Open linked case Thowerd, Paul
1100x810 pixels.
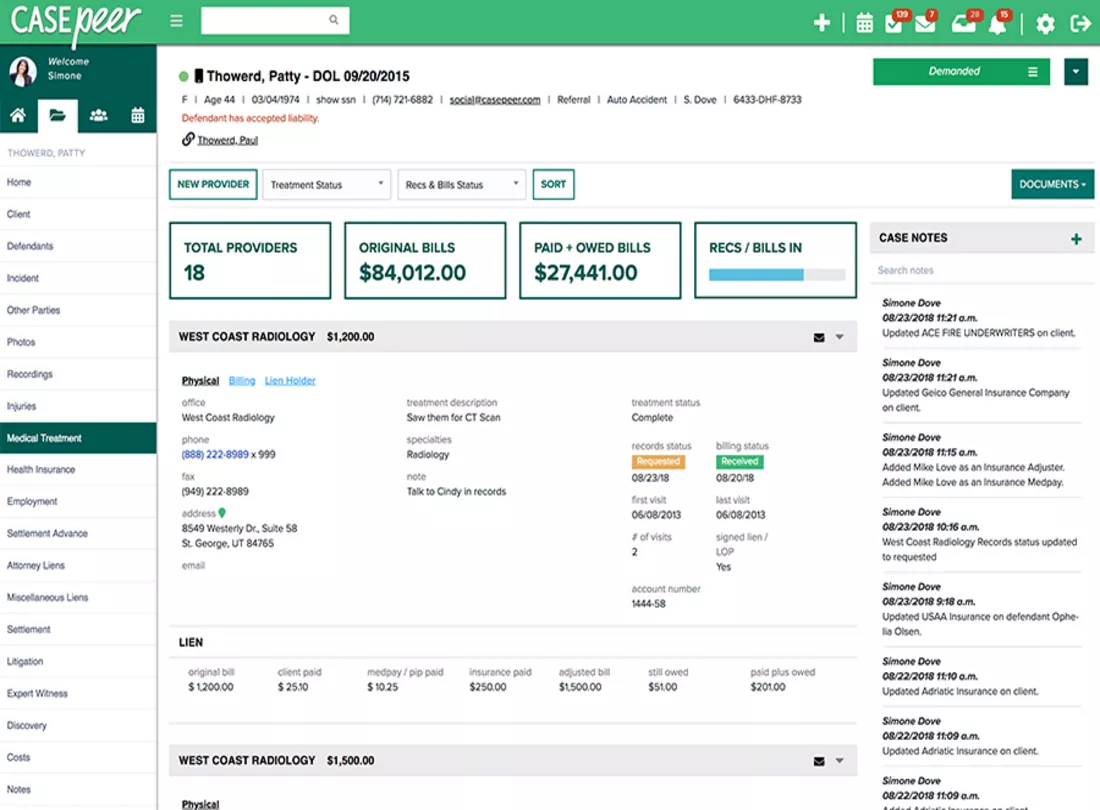click(x=227, y=140)
